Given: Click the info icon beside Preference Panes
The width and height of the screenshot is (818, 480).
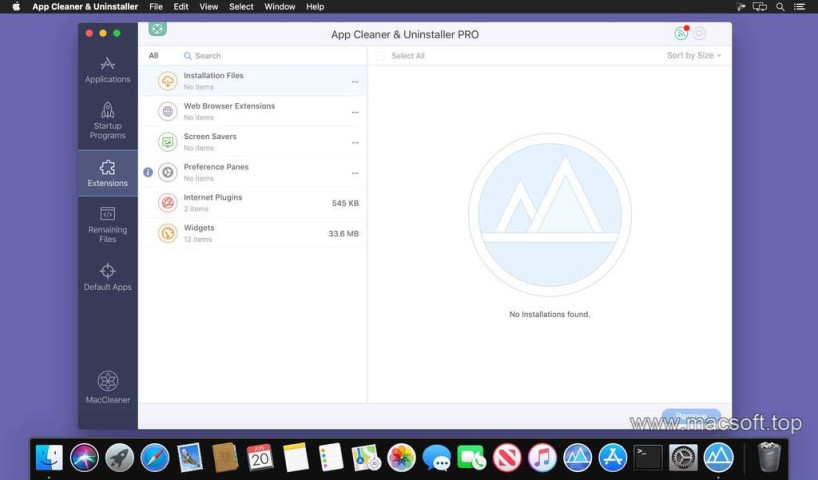Looking at the screenshot, I should 148,172.
